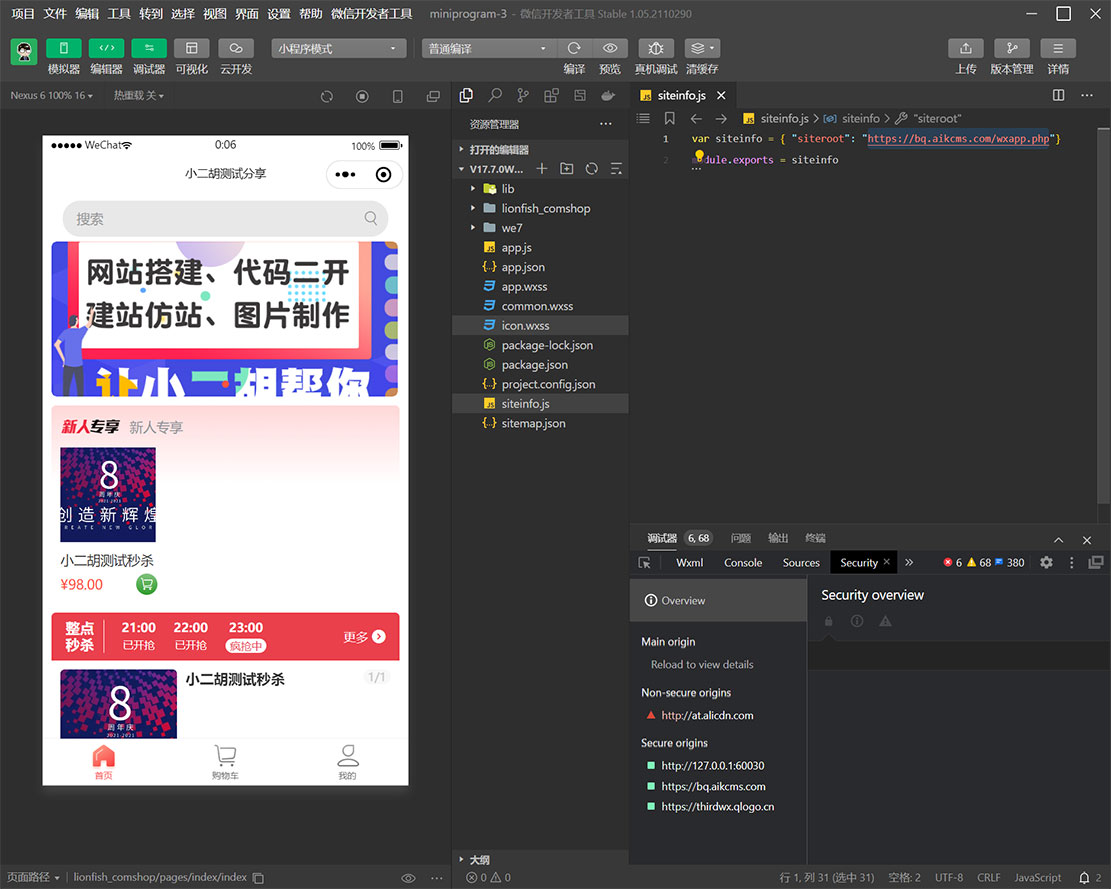Expand the lionfish_comshop folder
The height and width of the screenshot is (889, 1111).
point(540,208)
